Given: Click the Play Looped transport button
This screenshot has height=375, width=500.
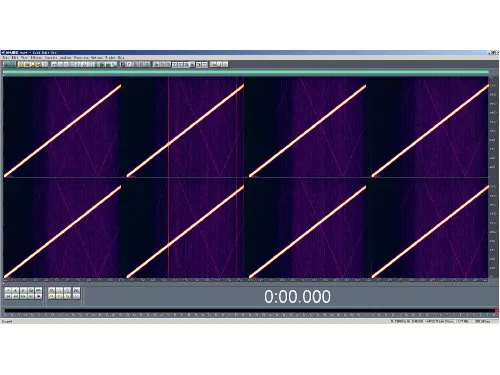Looking at the screenshot, I should [x=38, y=290].
